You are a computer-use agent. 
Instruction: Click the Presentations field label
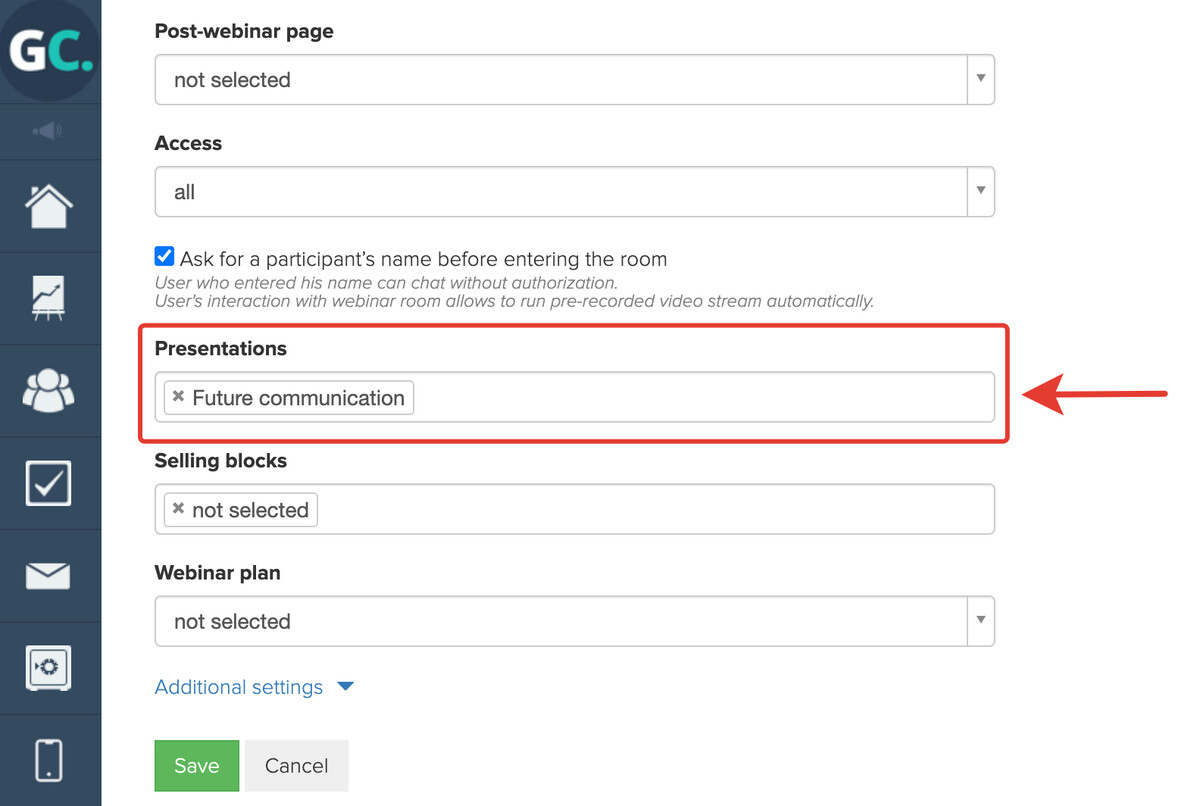tap(220, 348)
